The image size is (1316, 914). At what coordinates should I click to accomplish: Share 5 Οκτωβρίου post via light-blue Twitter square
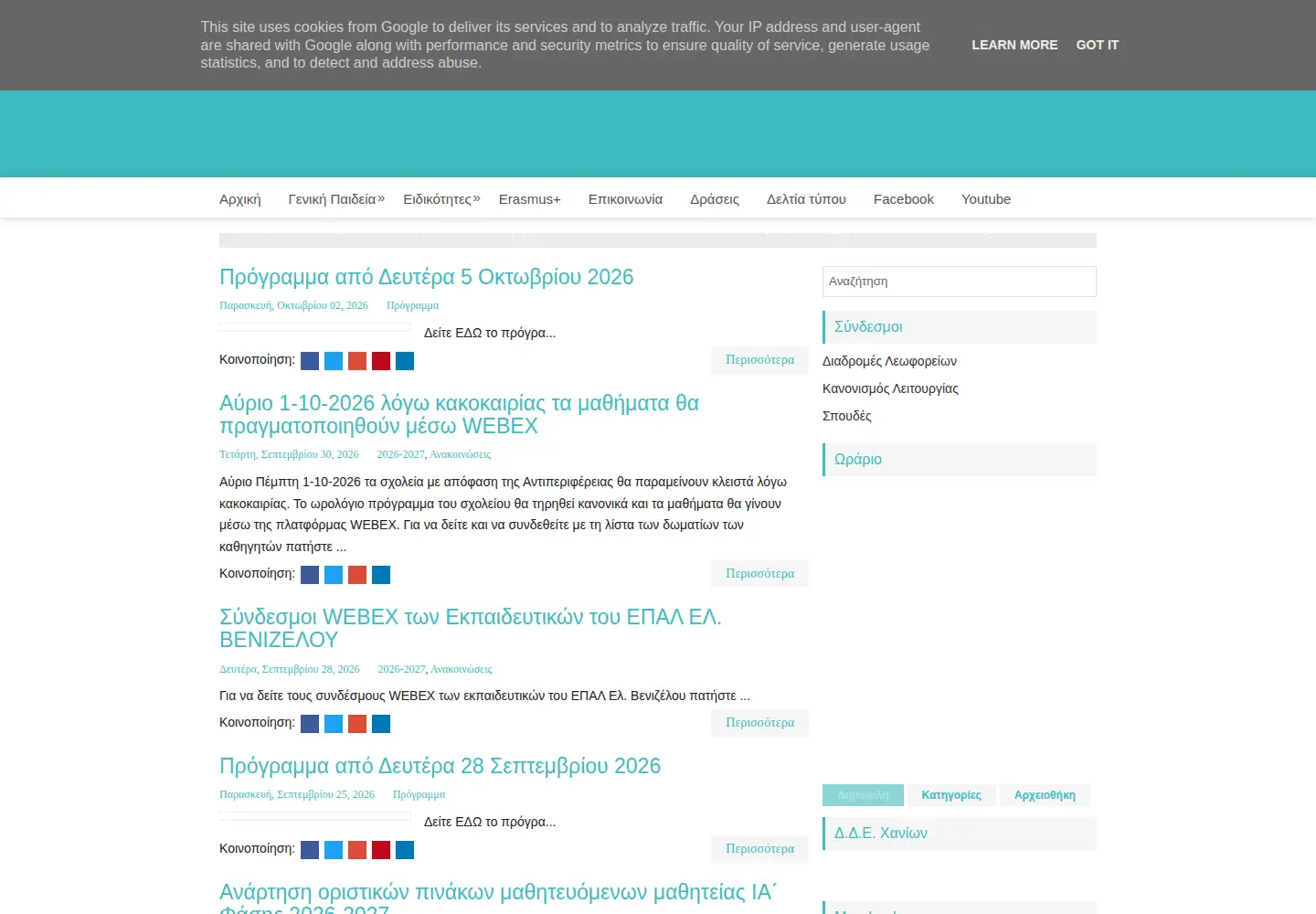coord(334,361)
